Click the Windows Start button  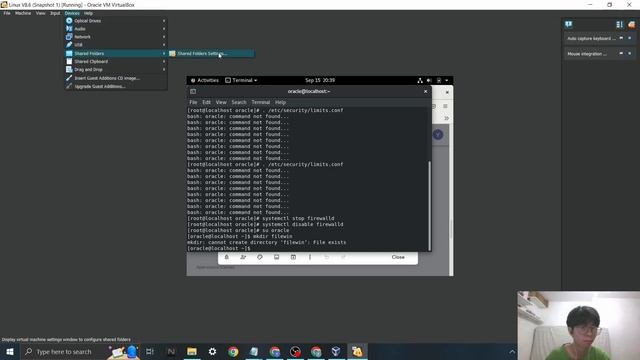point(10,351)
